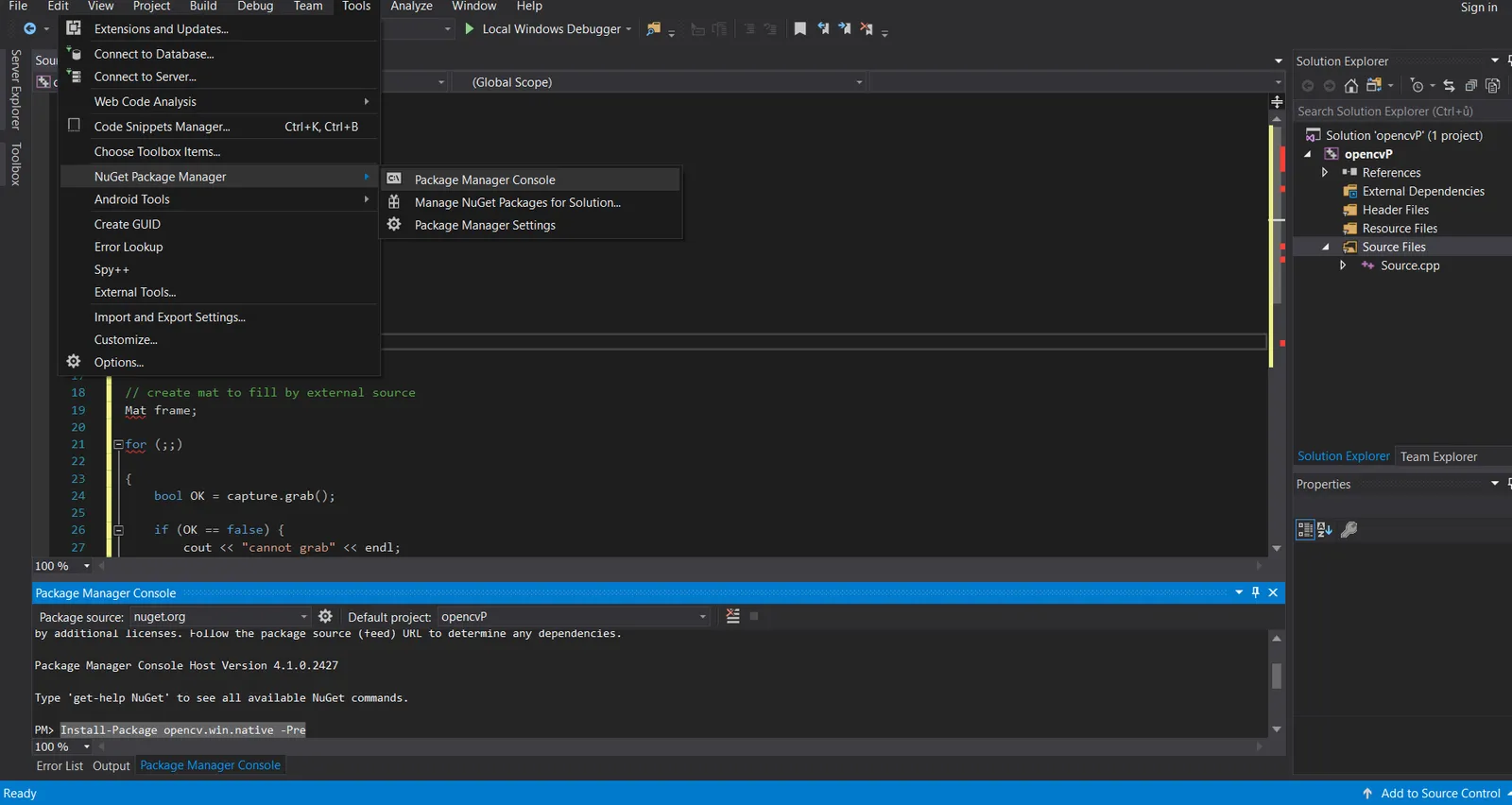Select Manage NuGet Packages for Solution
This screenshot has height=805, width=1512.
click(531, 202)
